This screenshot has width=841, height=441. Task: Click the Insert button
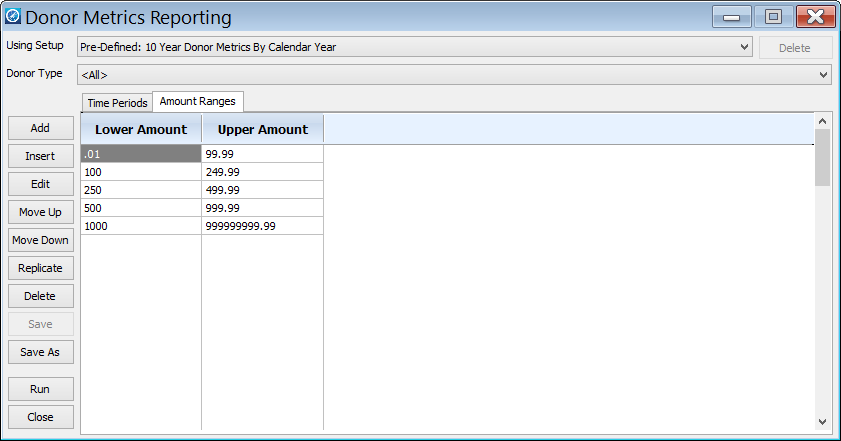click(41, 156)
